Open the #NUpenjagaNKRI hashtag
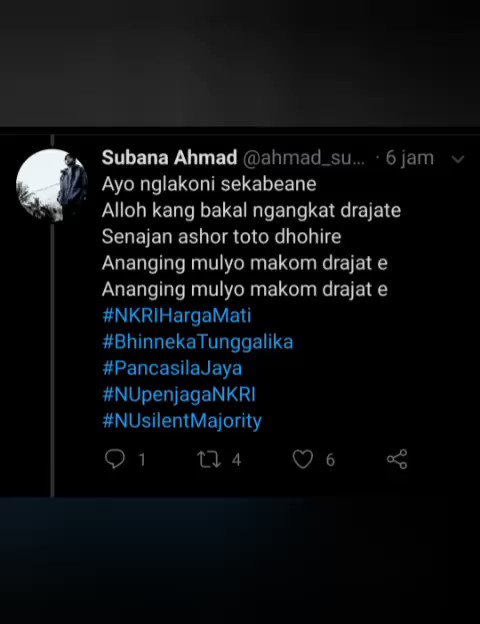The height and width of the screenshot is (624, 480). (x=179, y=395)
